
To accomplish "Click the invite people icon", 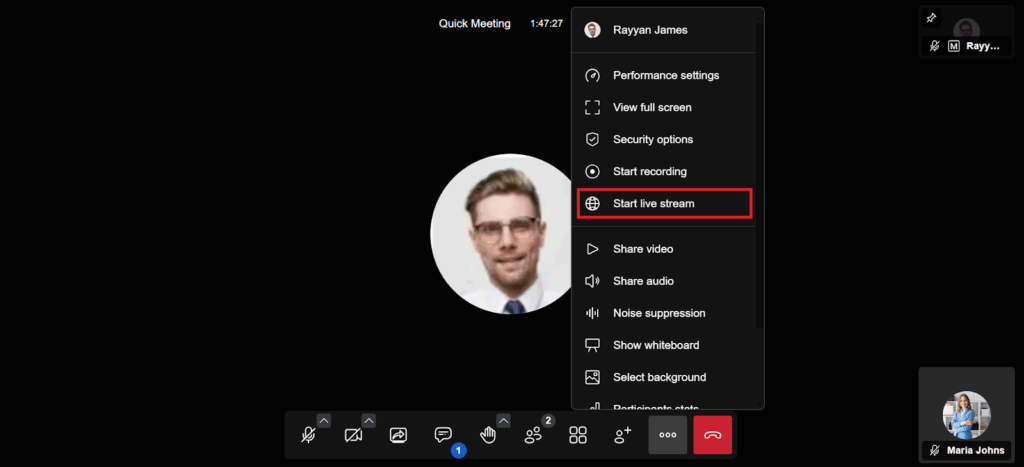I will [622, 435].
